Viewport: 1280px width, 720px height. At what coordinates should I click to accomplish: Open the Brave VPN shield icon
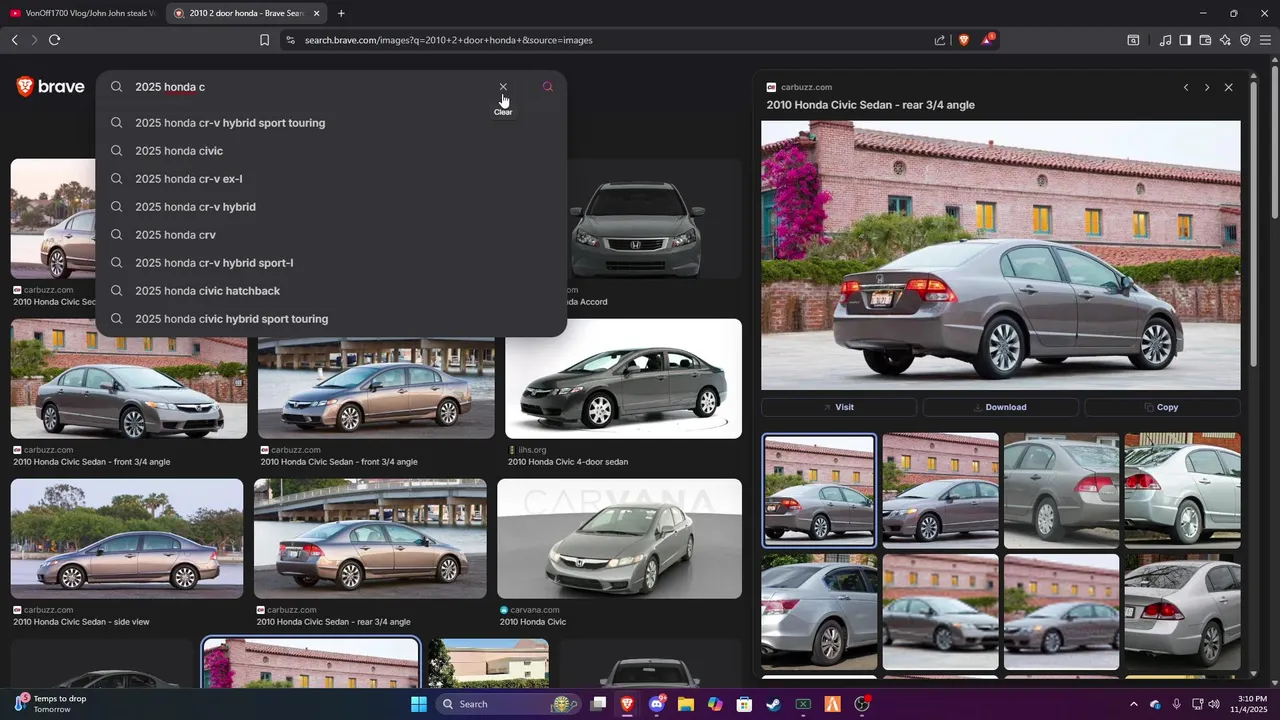point(1245,40)
